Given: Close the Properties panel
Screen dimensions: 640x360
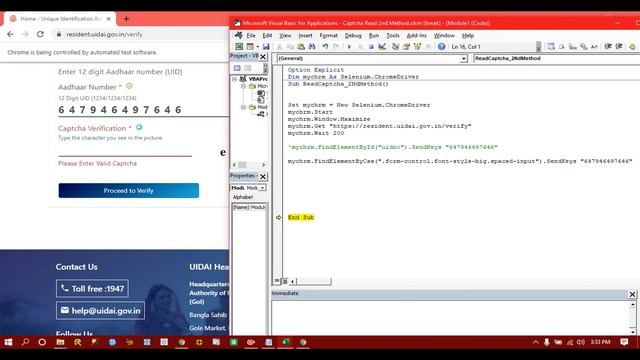Looking at the screenshot, I should (263, 176).
